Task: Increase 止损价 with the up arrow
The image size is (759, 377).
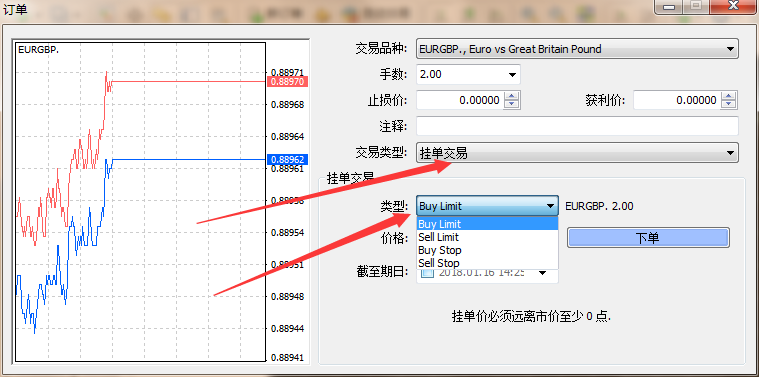Action: 512,96
